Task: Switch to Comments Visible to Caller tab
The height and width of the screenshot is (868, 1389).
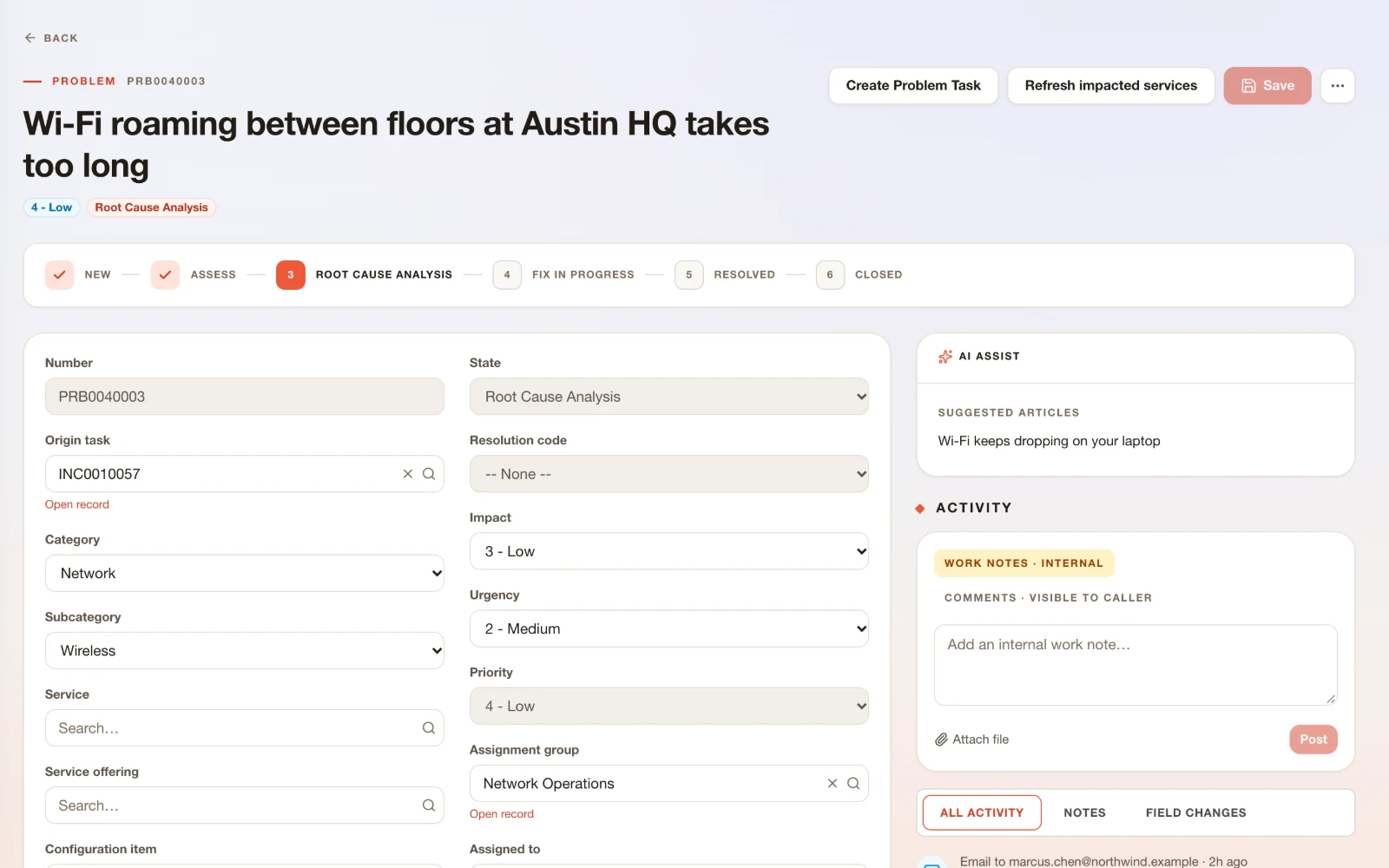Action: click(x=1048, y=598)
